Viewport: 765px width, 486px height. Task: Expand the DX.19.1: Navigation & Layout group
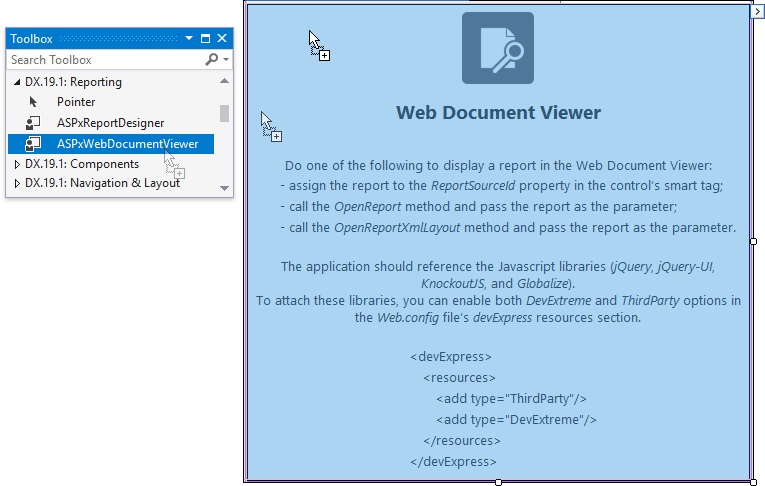coord(17,183)
